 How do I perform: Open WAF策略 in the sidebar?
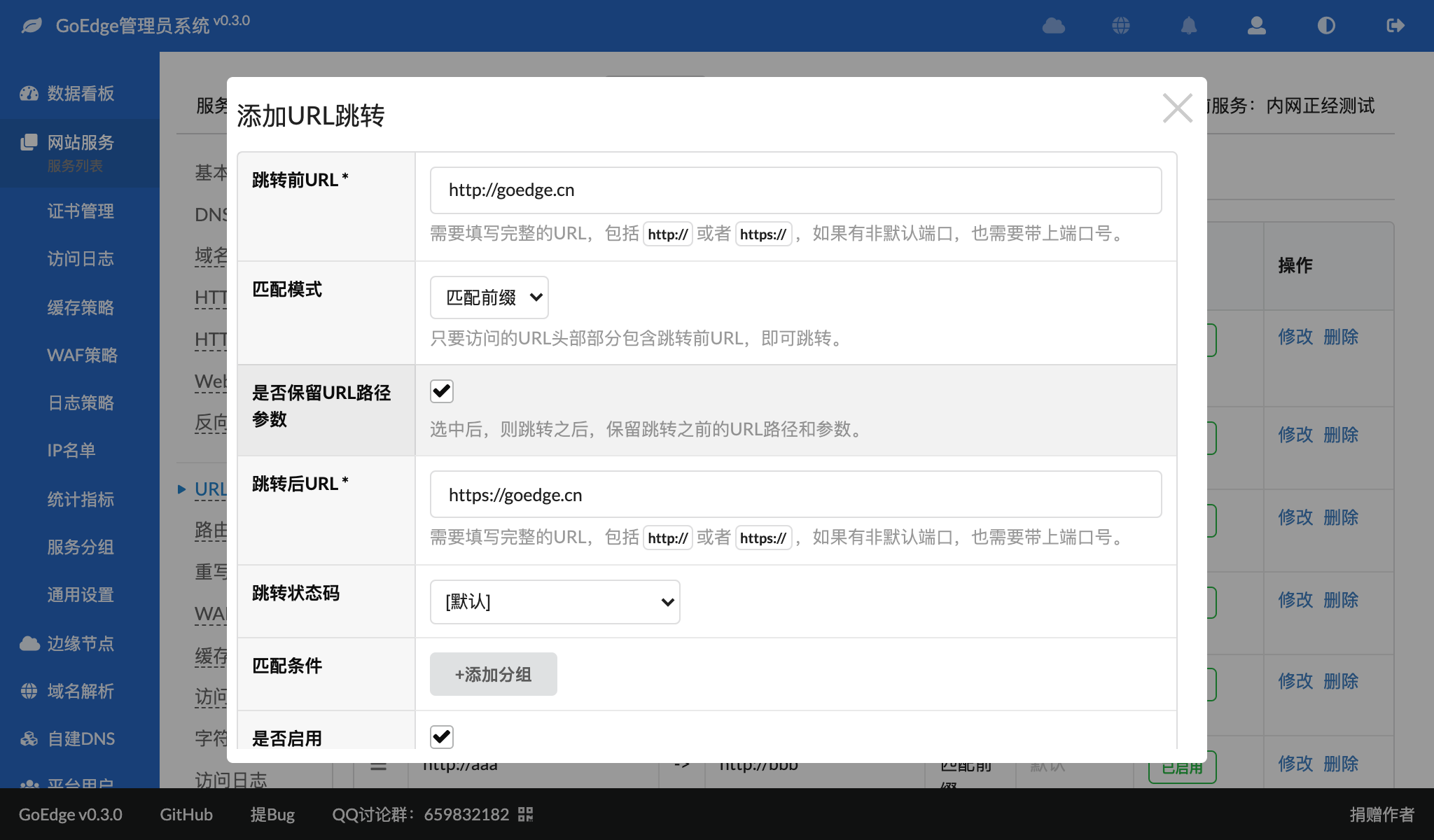[82, 355]
